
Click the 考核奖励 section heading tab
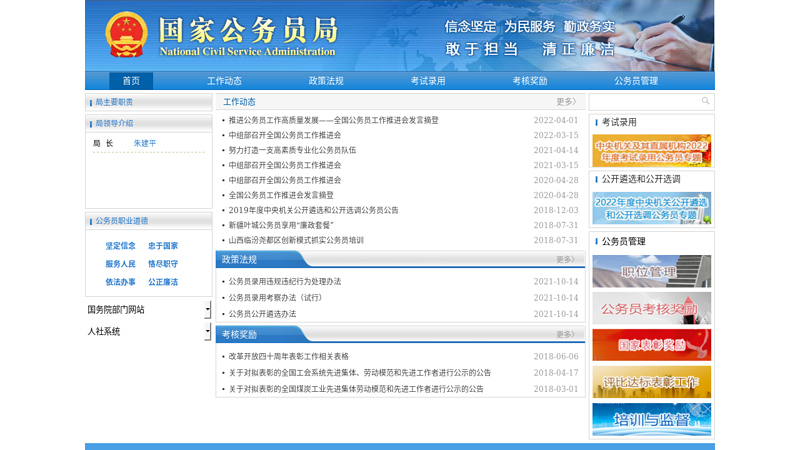(x=239, y=334)
